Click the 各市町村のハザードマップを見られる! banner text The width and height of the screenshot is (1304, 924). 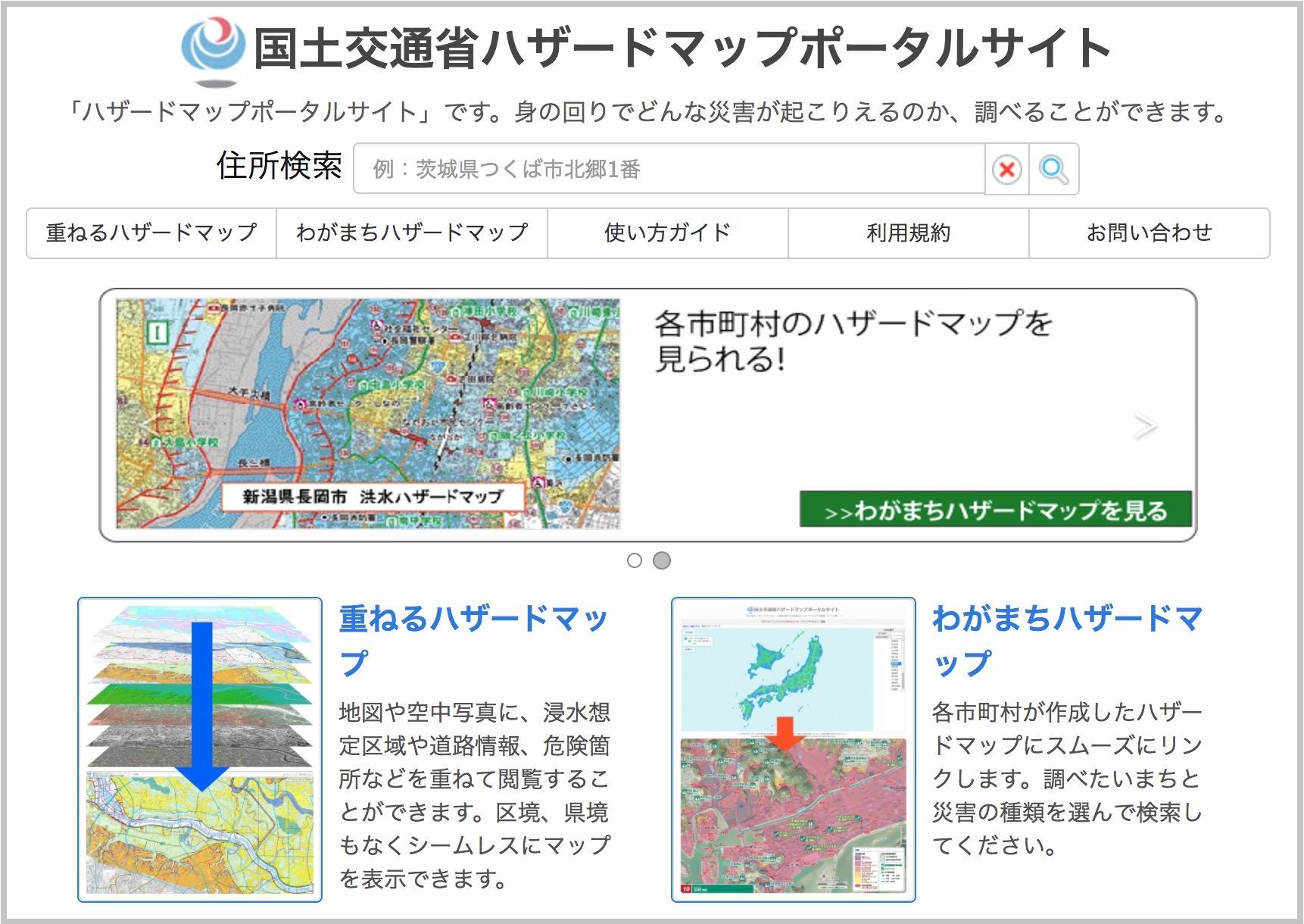pyautogui.click(x=853, y=341)
